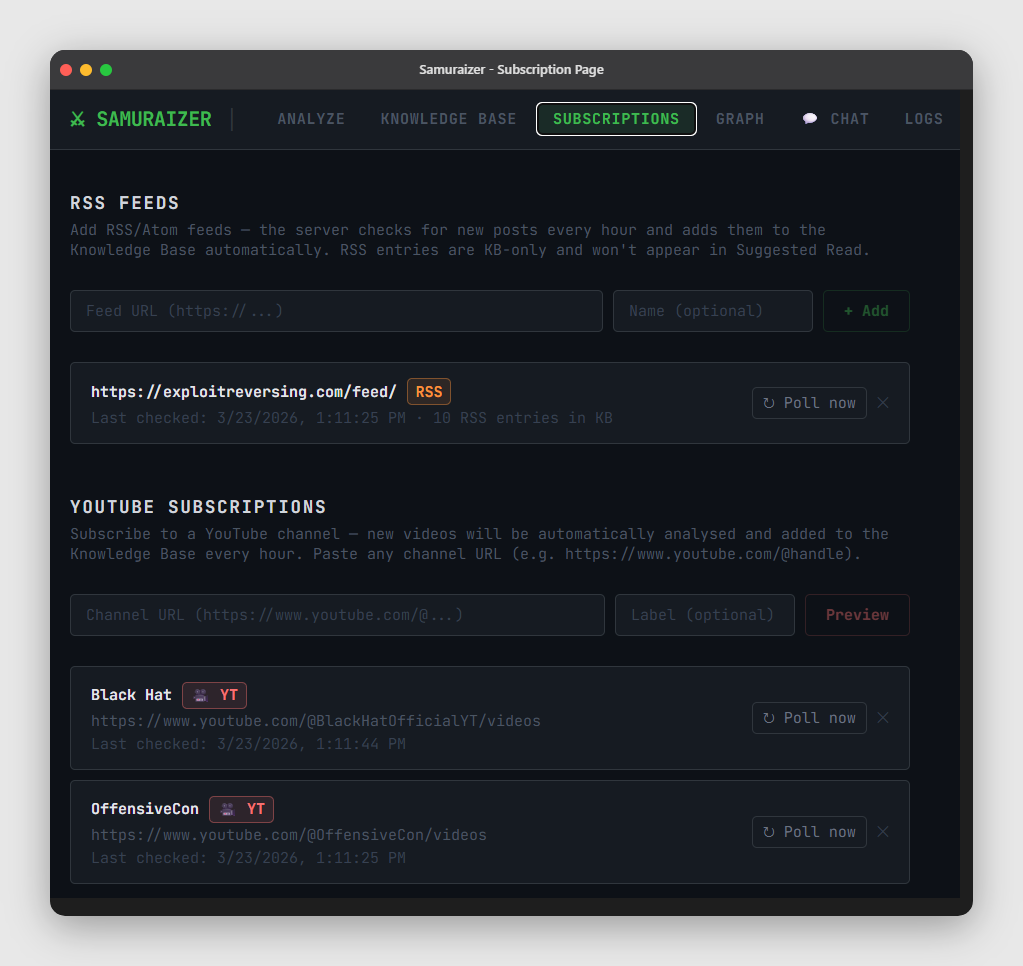Click the orange RSS badge

[429, 392]
